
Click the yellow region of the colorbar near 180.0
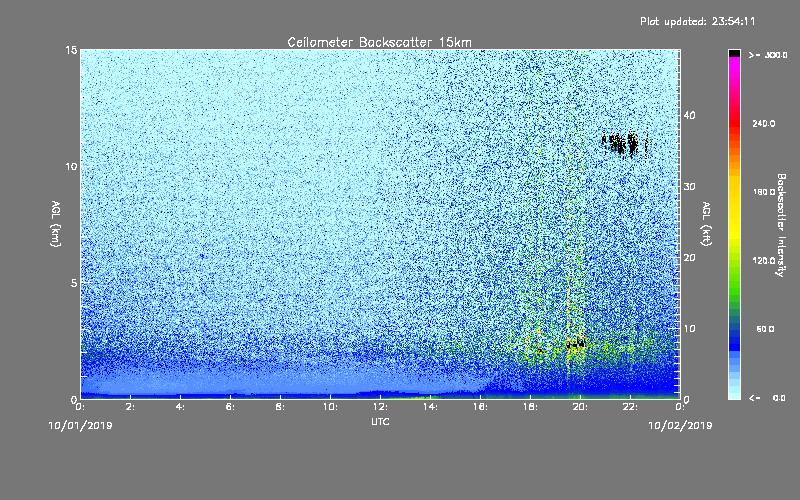click(x=734, y=193)
